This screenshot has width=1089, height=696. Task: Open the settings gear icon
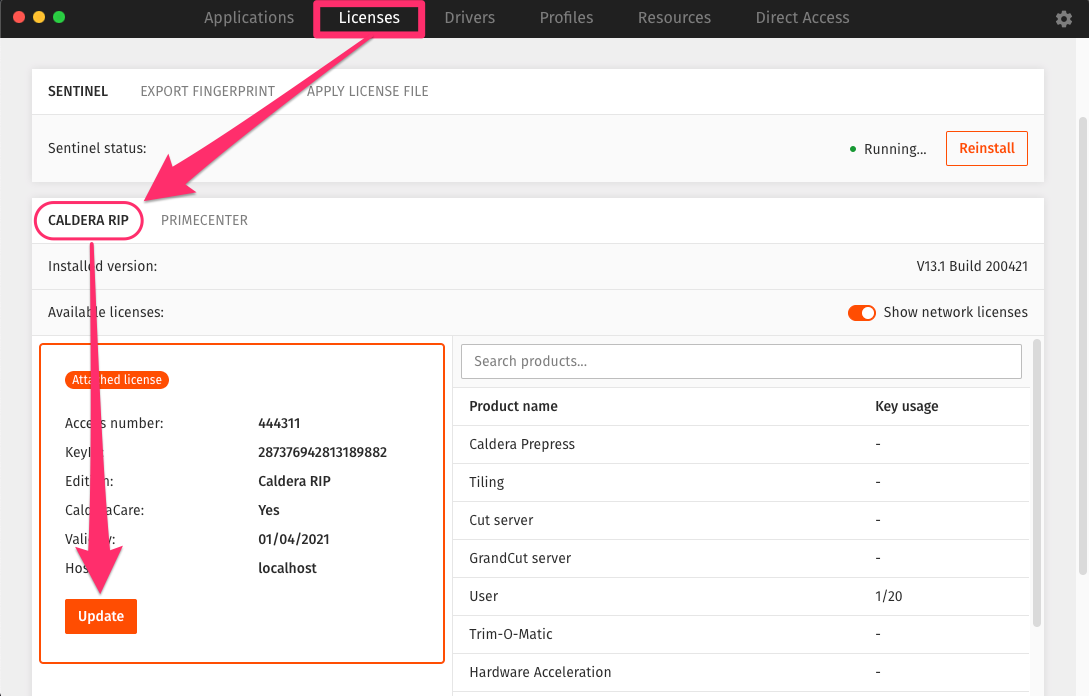1063,19
